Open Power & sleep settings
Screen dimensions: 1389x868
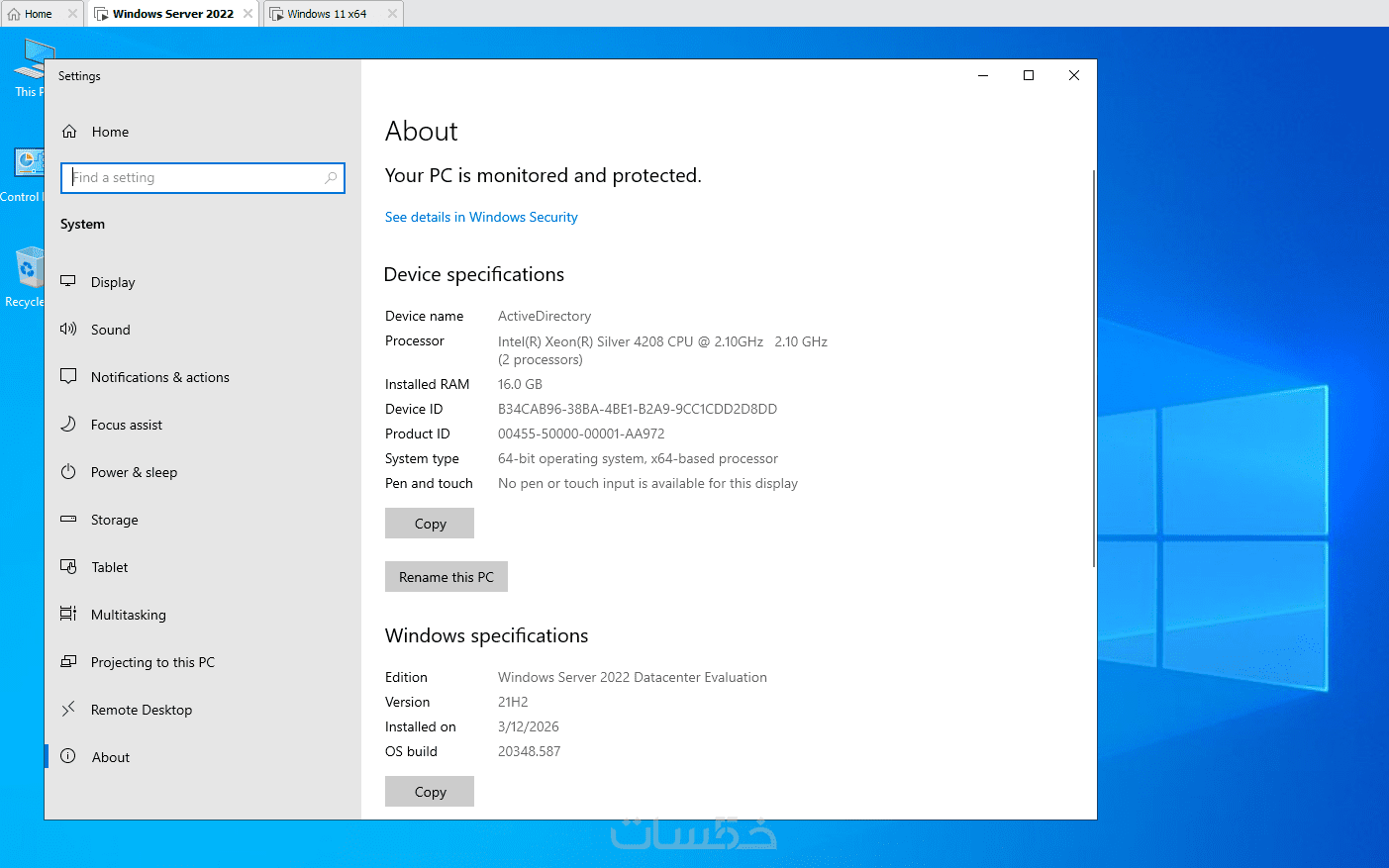[x=203, y=472]
